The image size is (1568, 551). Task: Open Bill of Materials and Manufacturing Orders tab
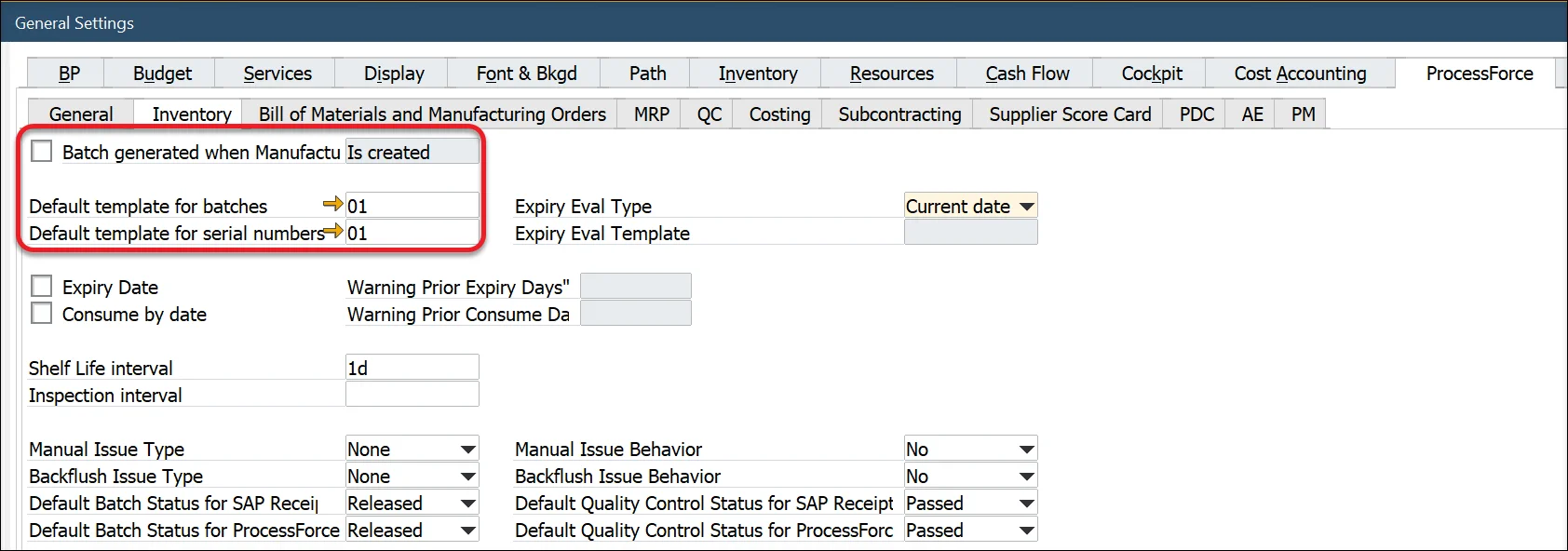pyautogui.click(x=432, y=114)
